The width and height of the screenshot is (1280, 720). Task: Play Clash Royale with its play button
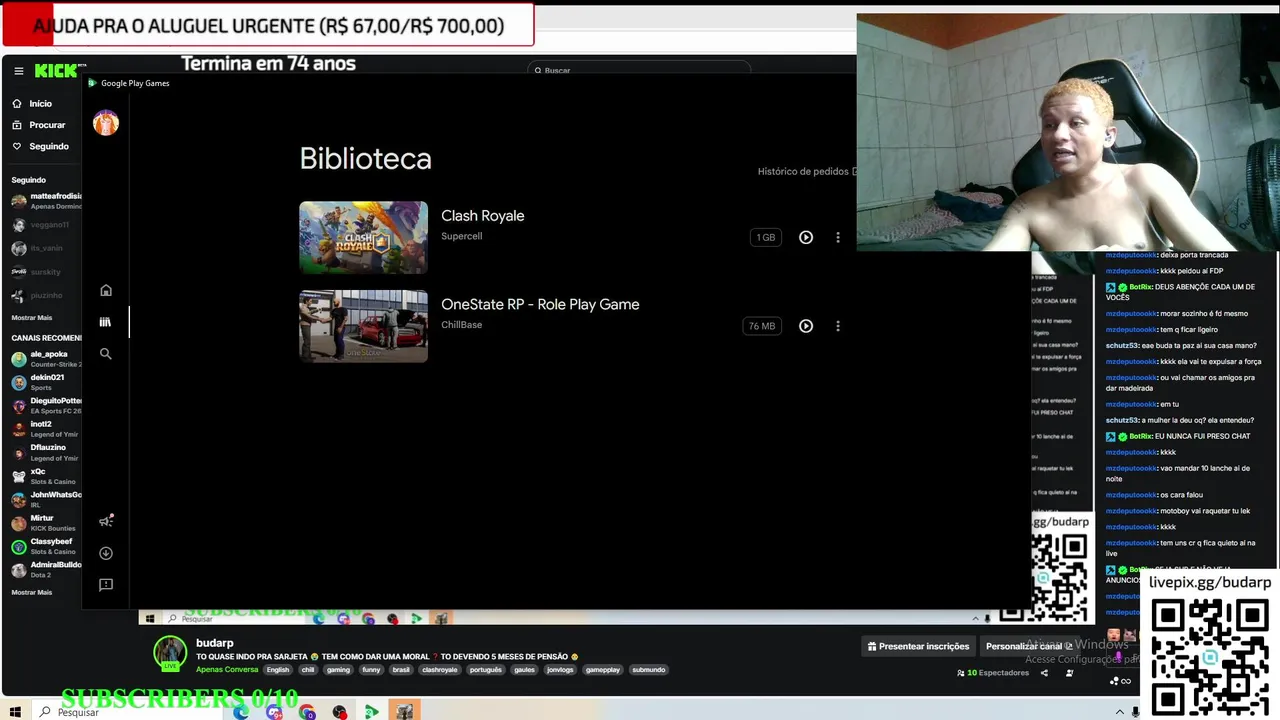[x=806, y=237]
